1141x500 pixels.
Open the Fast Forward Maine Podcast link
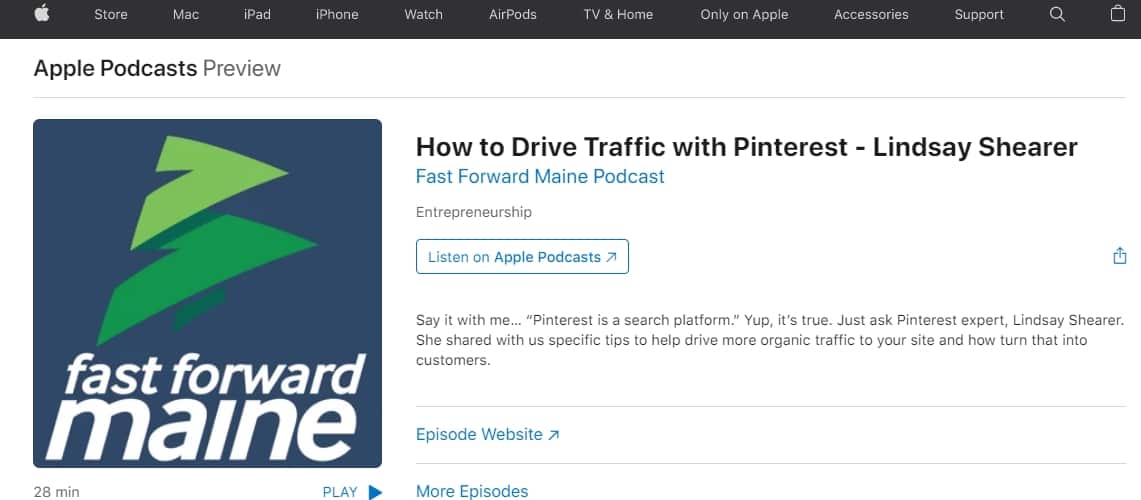(540, 176)
